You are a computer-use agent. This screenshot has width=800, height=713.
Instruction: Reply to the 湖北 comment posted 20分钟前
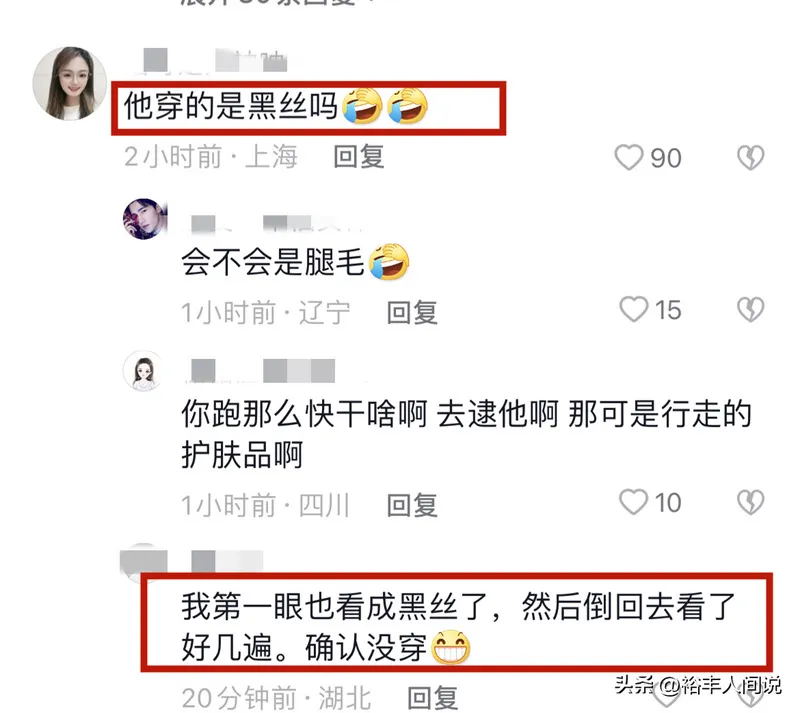pyautogui.click(x=433, y=697)
